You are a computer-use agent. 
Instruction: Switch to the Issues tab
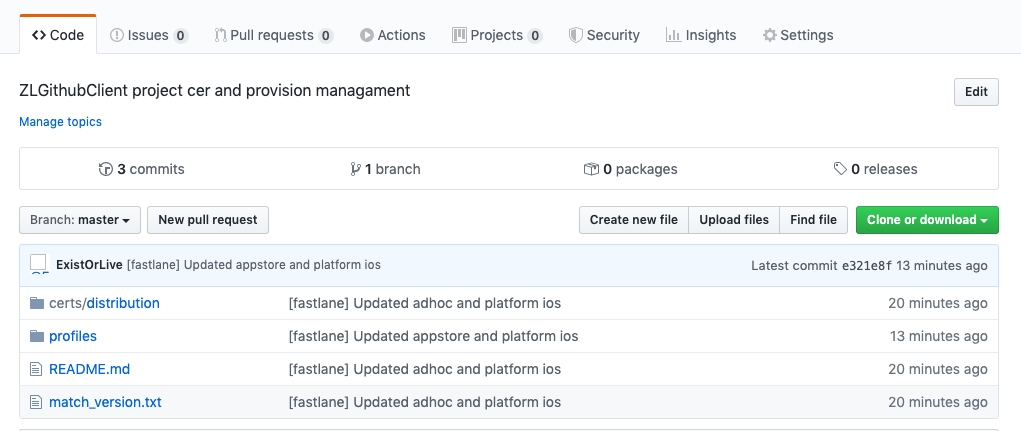click(x=148, y=35)
